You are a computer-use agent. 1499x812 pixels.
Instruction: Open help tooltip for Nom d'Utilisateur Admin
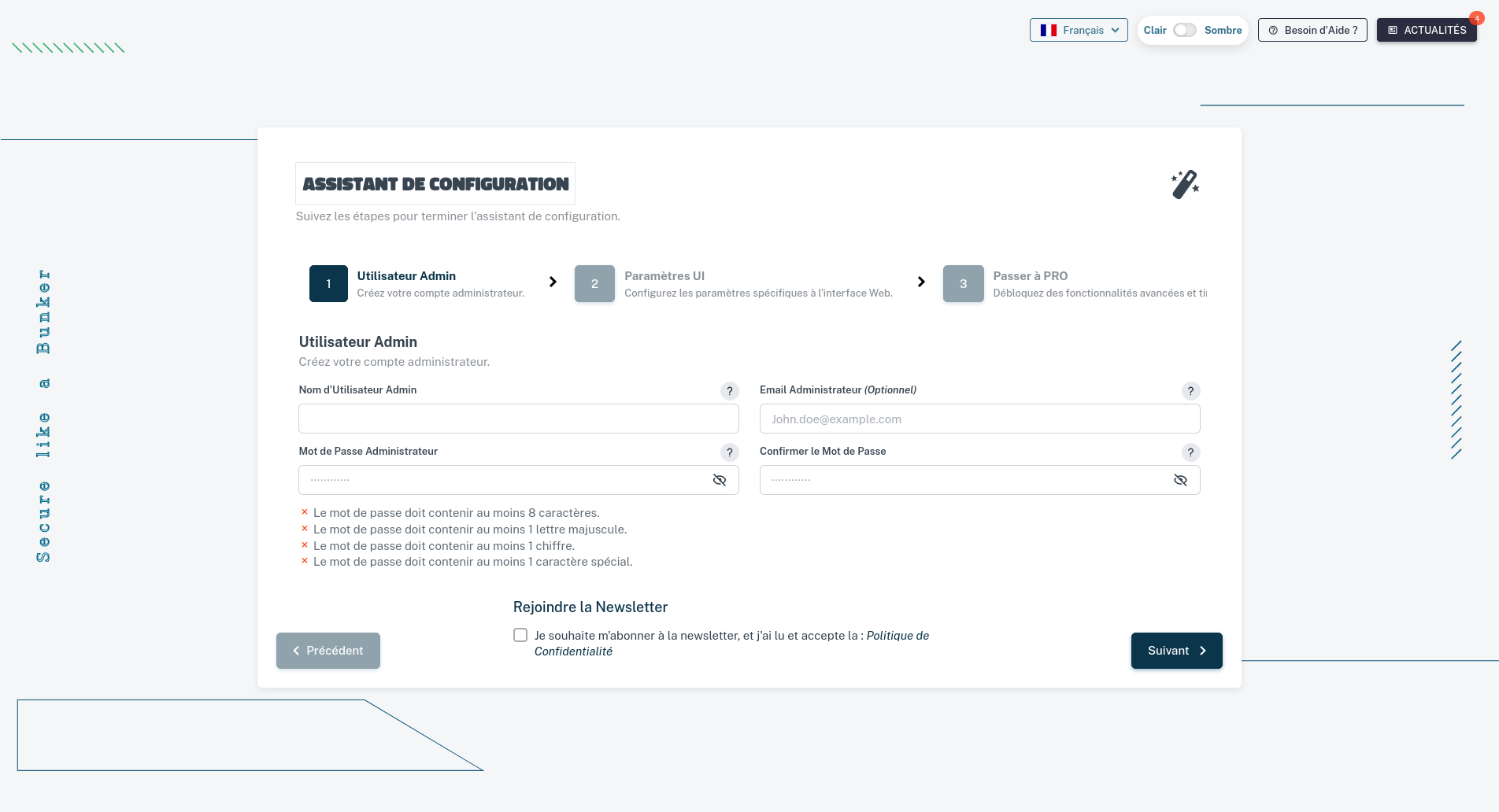tap(729, 391)
